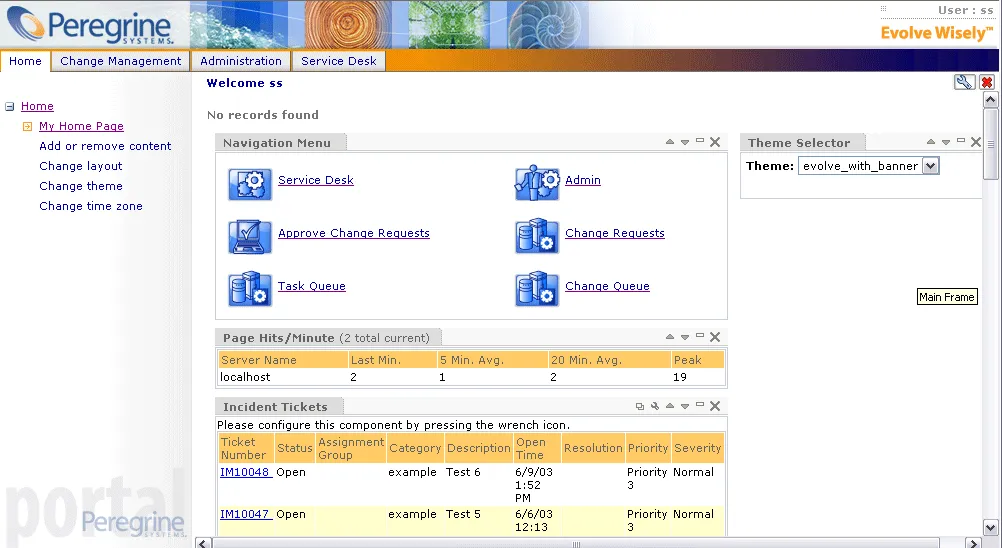1002x548 pixels.
Task: Click the Admin people-and-gear icon
Action: coord(537,183)
